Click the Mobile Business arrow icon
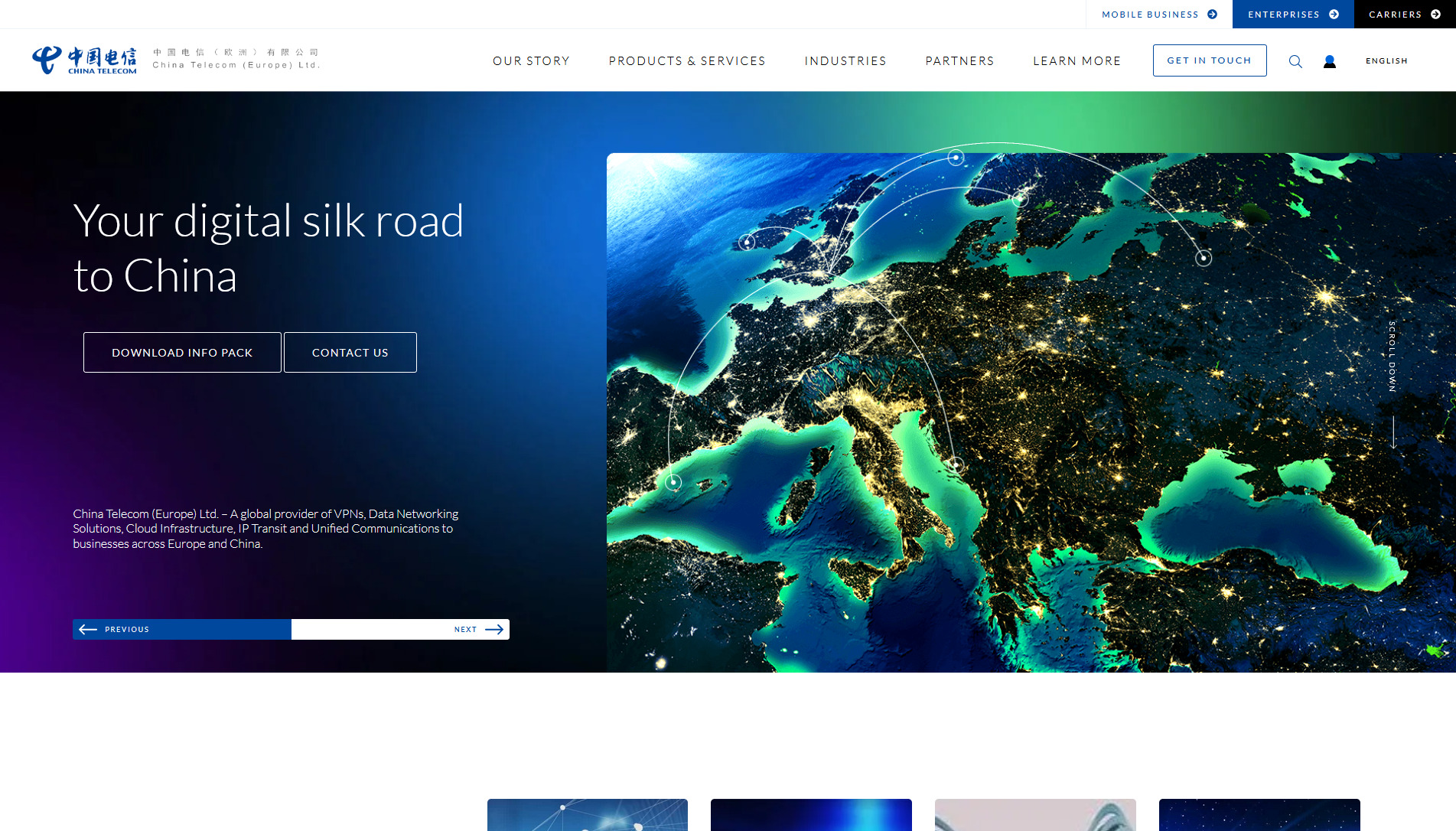Viewport: 1456px width, 831px height. [1212, 15]
